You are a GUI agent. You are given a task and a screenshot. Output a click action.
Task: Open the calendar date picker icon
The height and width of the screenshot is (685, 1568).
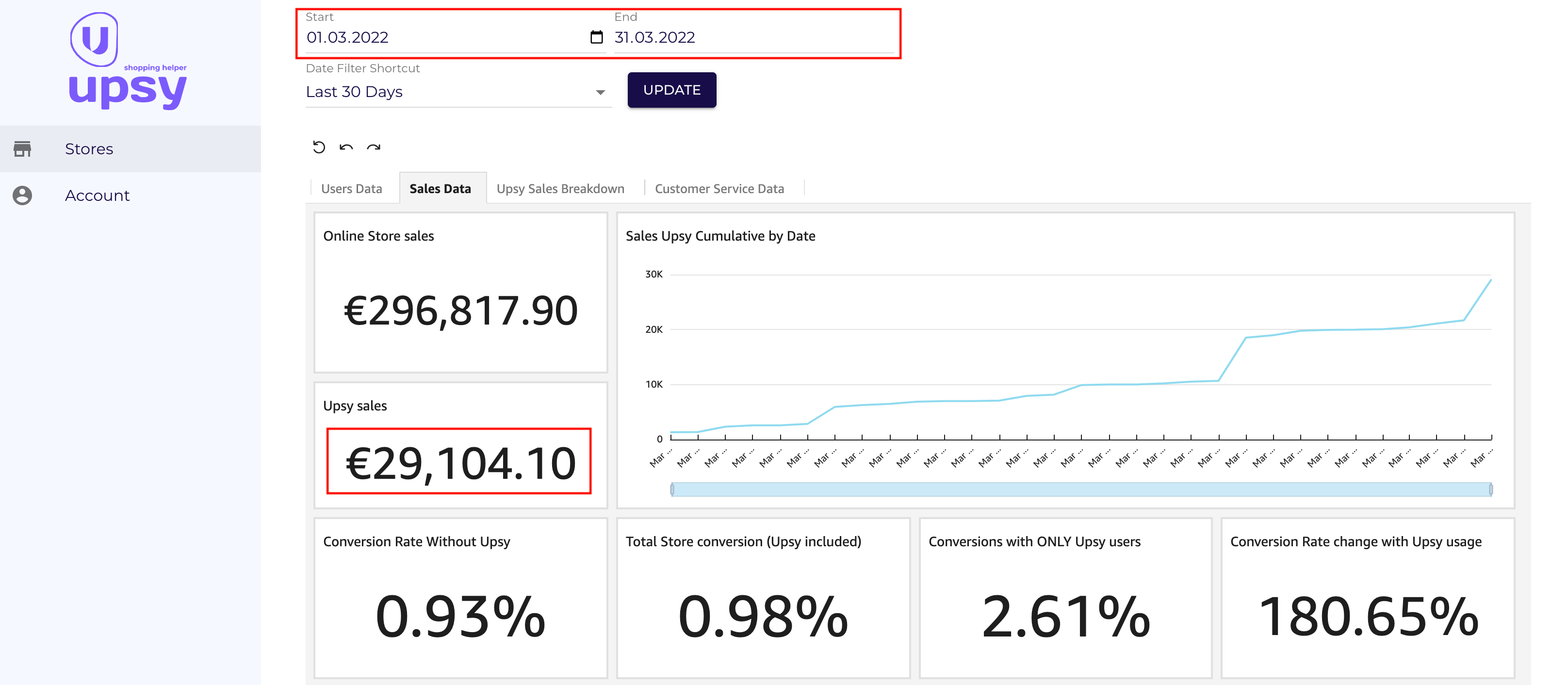click(597, 37)
